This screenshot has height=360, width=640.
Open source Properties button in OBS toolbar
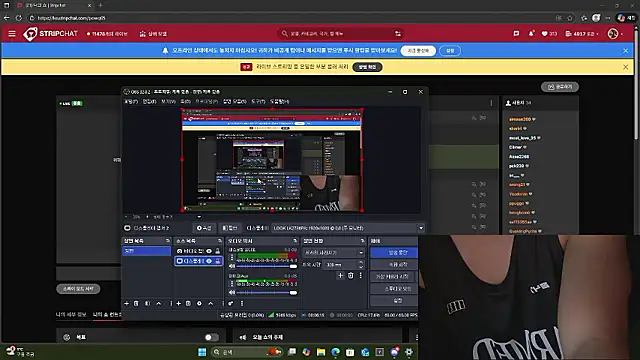[x=204, y=228]
